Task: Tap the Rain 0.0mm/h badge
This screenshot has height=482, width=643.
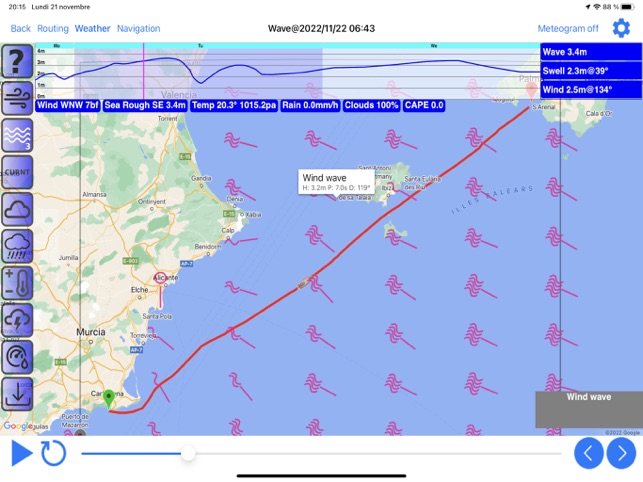Action: pyautogui.click(x=310, y=105)
